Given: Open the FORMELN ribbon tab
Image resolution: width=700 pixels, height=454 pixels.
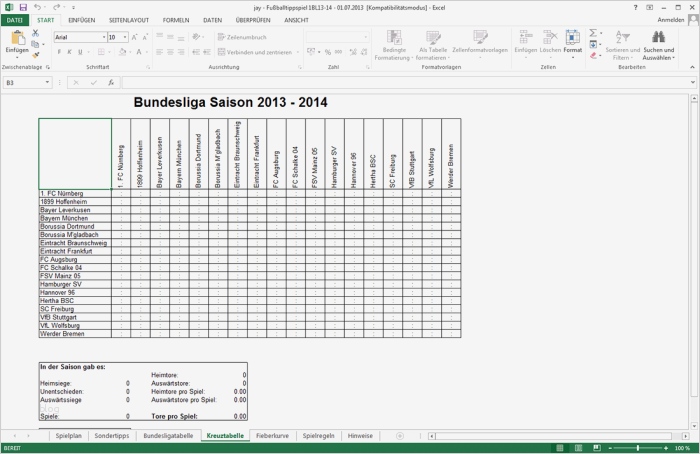Looking at the screenshot, I should tap(176, 20).
